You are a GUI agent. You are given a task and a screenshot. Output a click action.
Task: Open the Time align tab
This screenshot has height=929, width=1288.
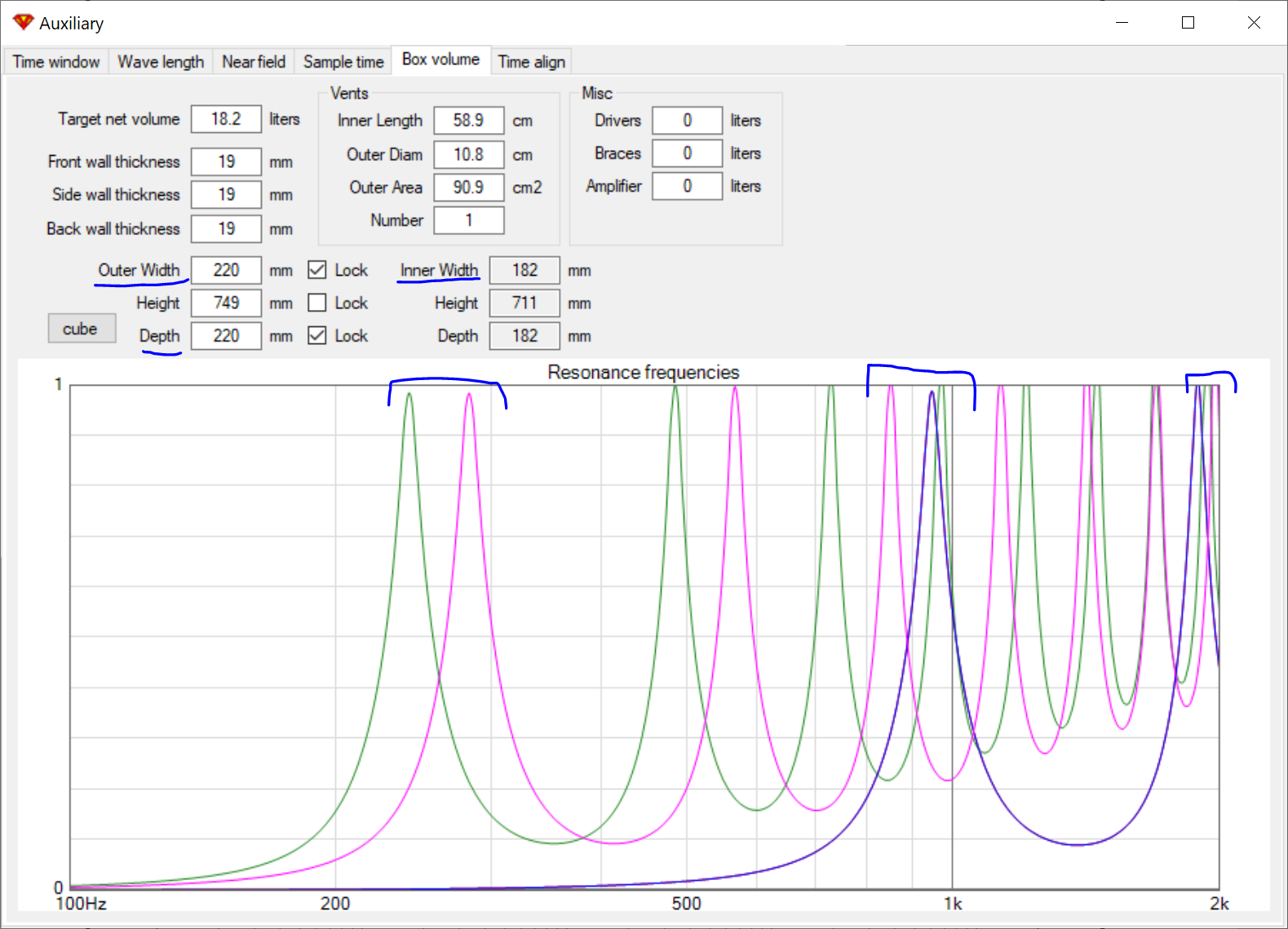(x=532, y=62)
